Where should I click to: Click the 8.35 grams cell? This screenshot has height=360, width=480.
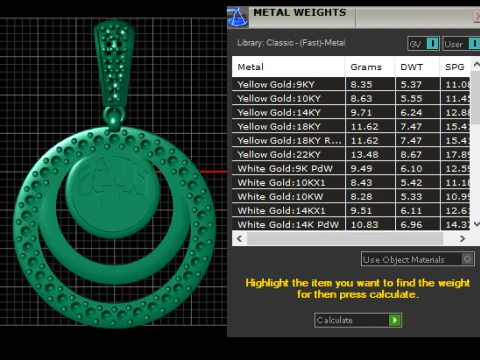pos(370,84)
